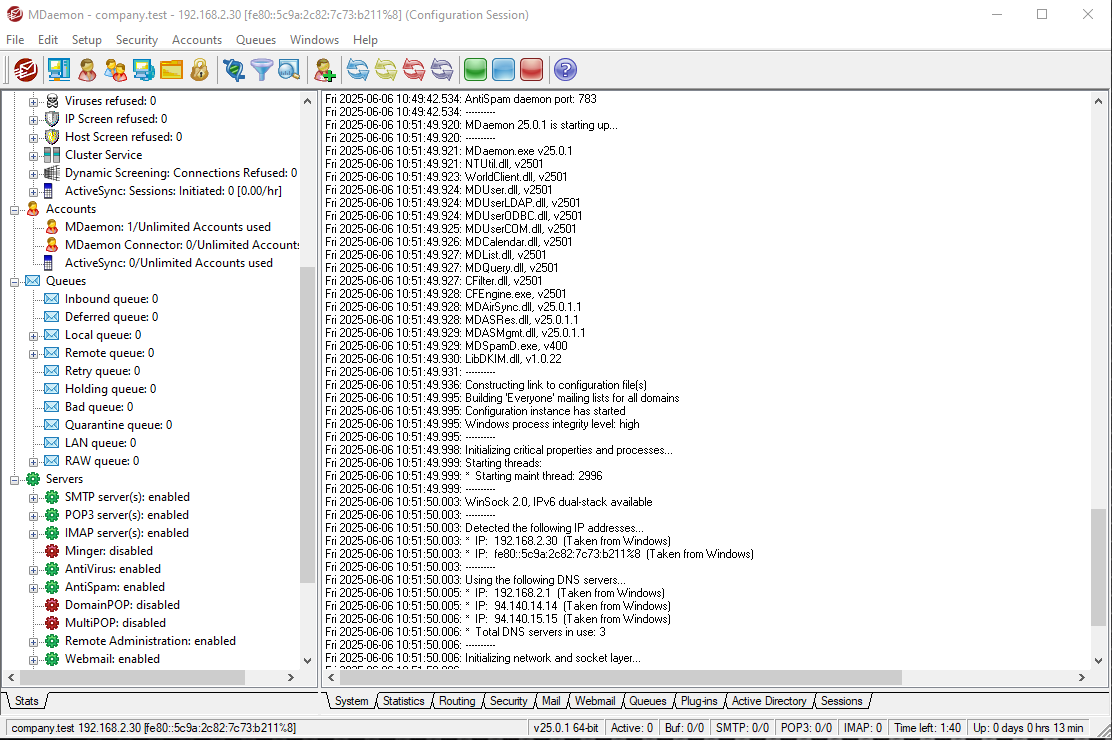Open the Setup menu

[x=87, y=40]
